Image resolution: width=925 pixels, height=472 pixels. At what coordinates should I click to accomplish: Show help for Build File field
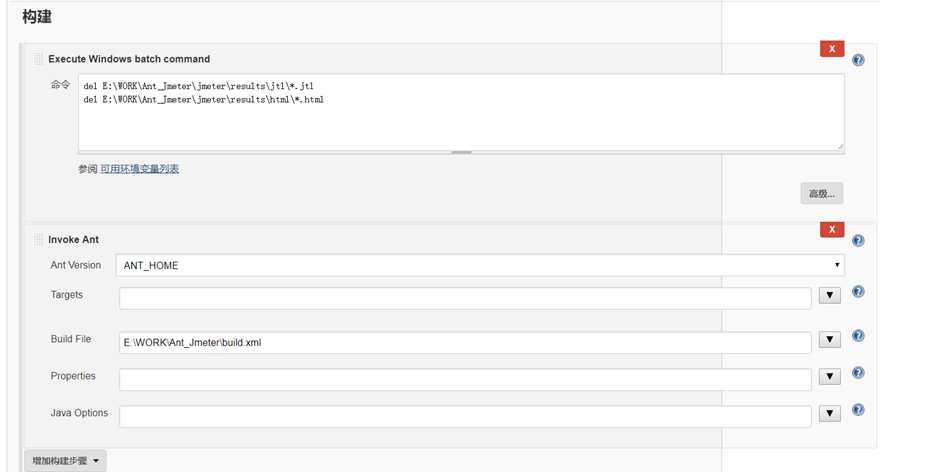coord(858,336)
